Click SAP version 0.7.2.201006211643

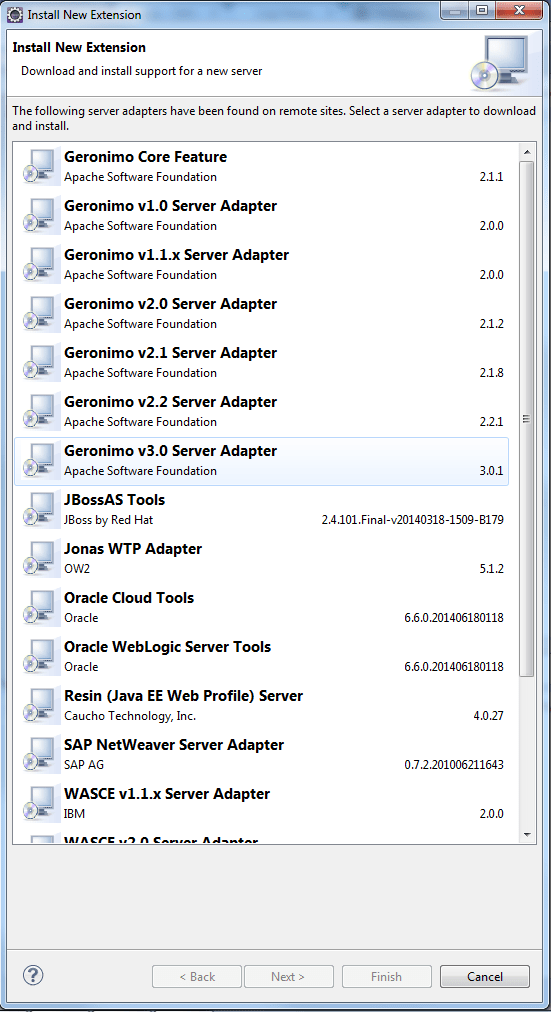coord(454,765)
